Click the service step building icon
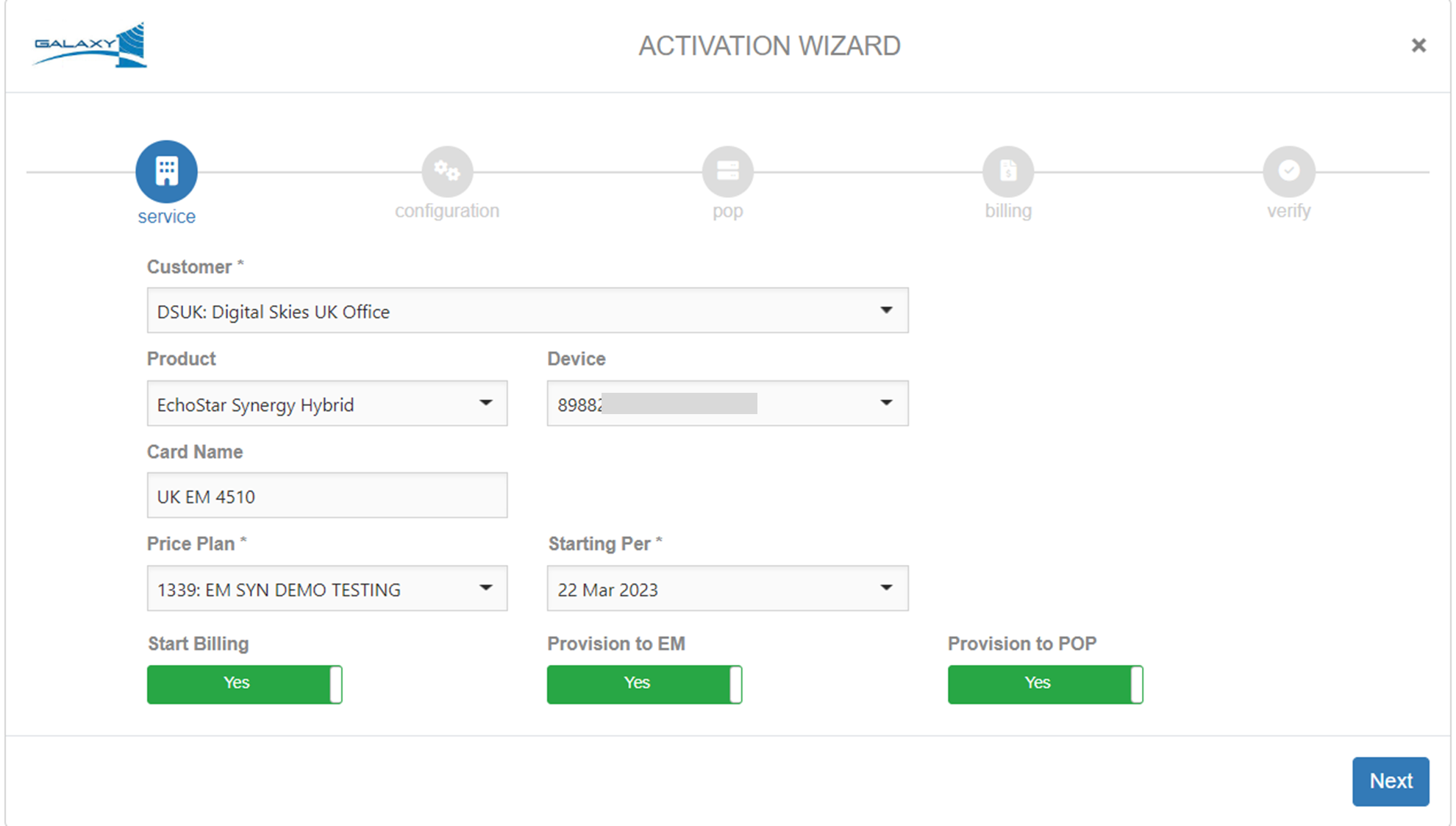 [166, 171]
